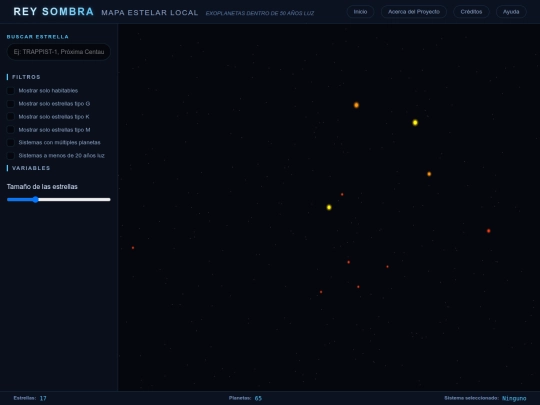Toggle Mostrar solo estrellas tipo M
This screenshot has width=540, height=405.
11,130
